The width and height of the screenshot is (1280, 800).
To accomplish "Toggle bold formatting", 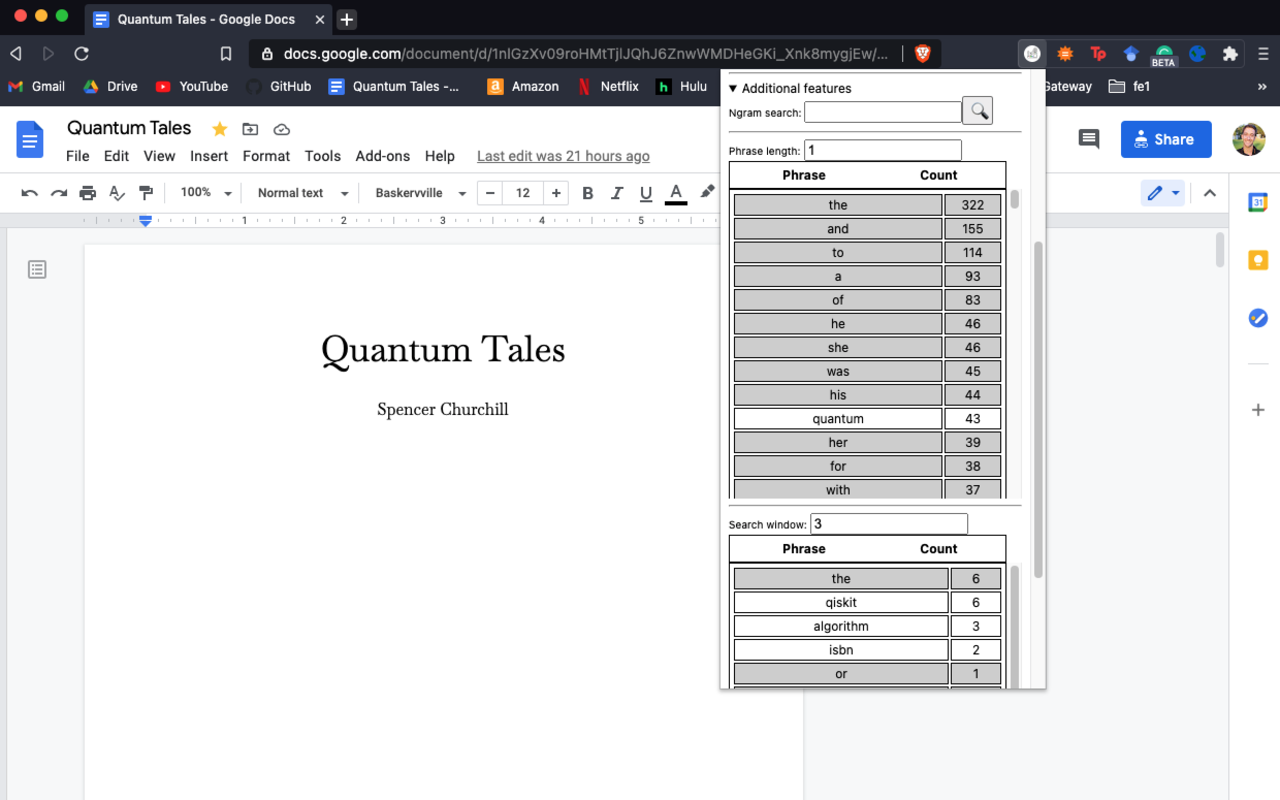I will pyautogui.click(x=588, y=193).
